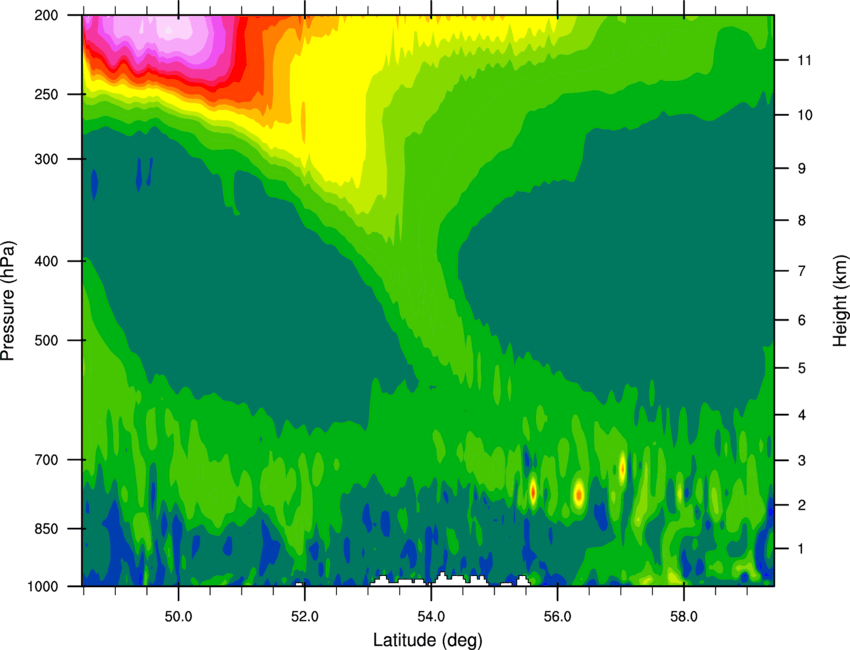This screenshot has width=850, height=650.
Task: Click the 5 km height label
Action: coord(802,368)
